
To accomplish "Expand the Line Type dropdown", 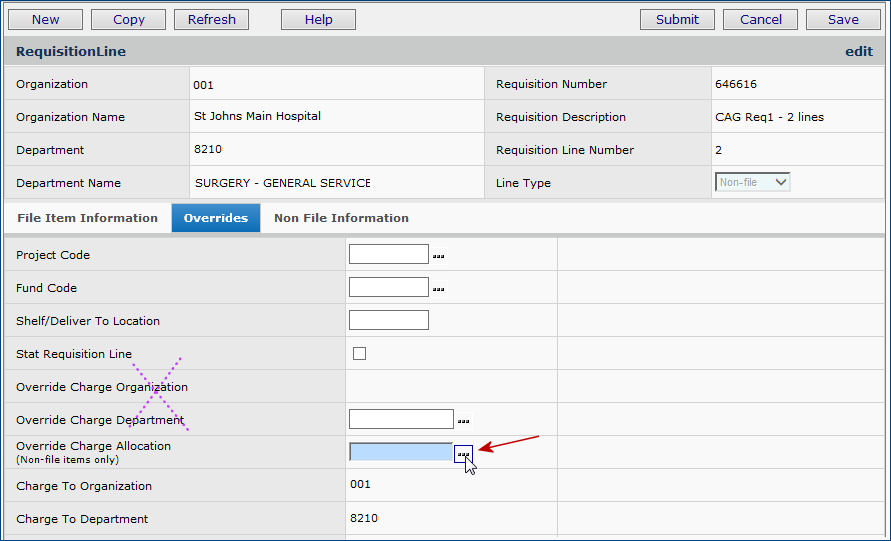I will [x=753, y=182].
